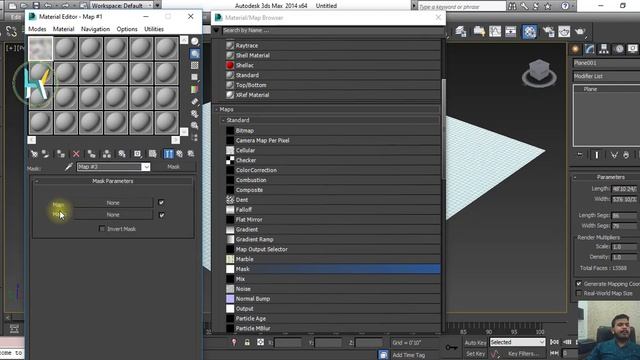
Task: Collapse the Standard maps subgroup
Action: 224,120
